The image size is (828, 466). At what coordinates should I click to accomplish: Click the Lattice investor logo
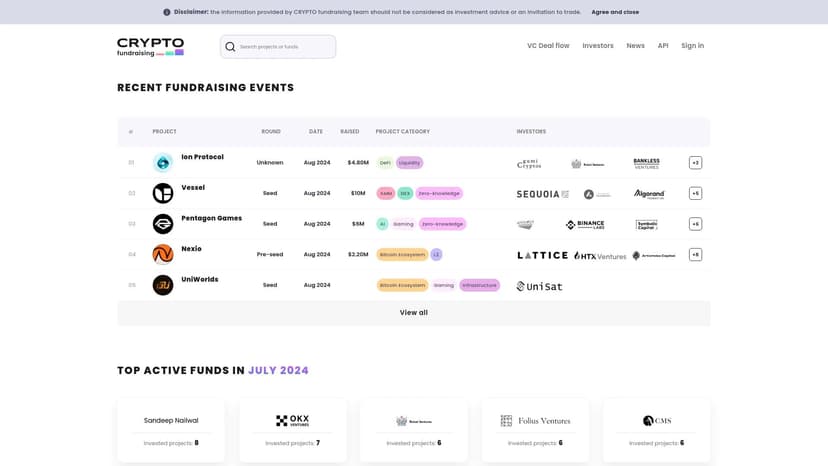point(542,255)
